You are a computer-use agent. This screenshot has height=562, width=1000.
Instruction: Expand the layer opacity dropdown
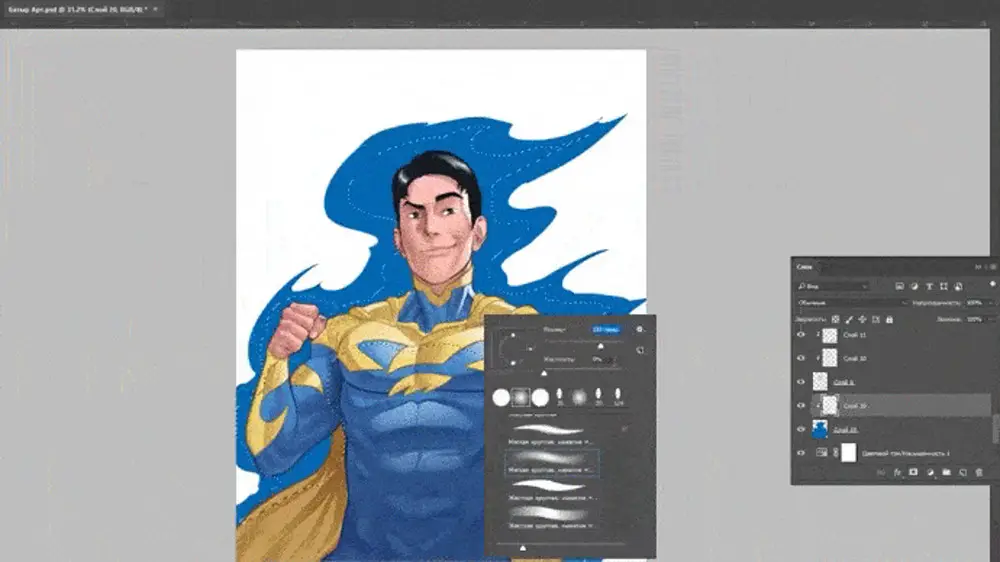pos(988,302)
